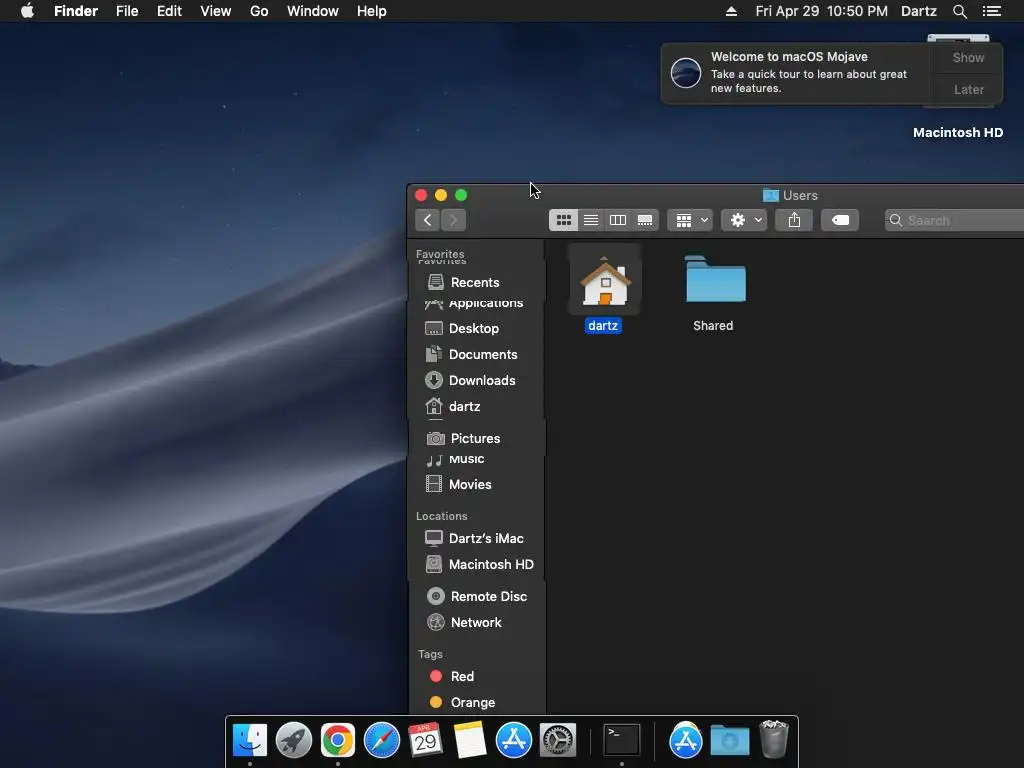Viewport: 1024px width, 768px height.
Task: Open the Downloads stack in the Dock
Action: point(729,741)
